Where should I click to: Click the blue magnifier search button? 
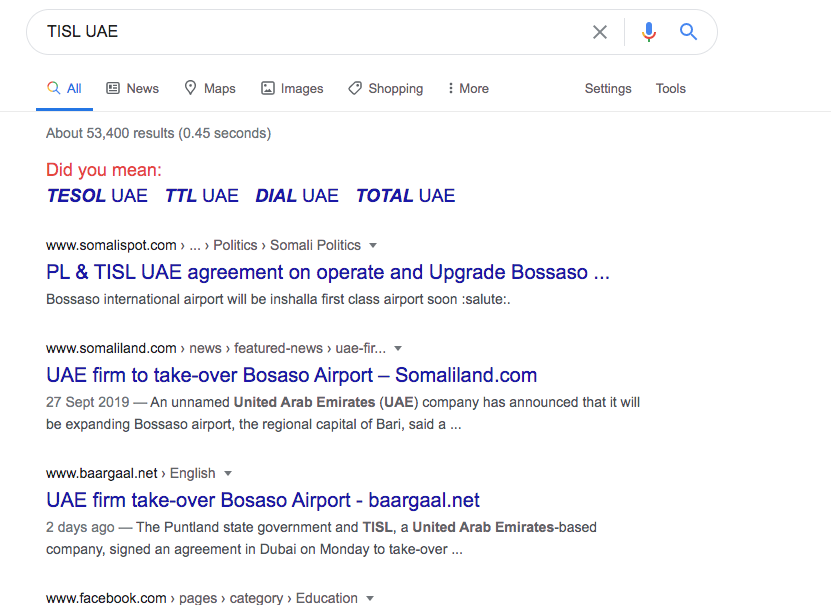pyautogui.click(x=688, y=32)
